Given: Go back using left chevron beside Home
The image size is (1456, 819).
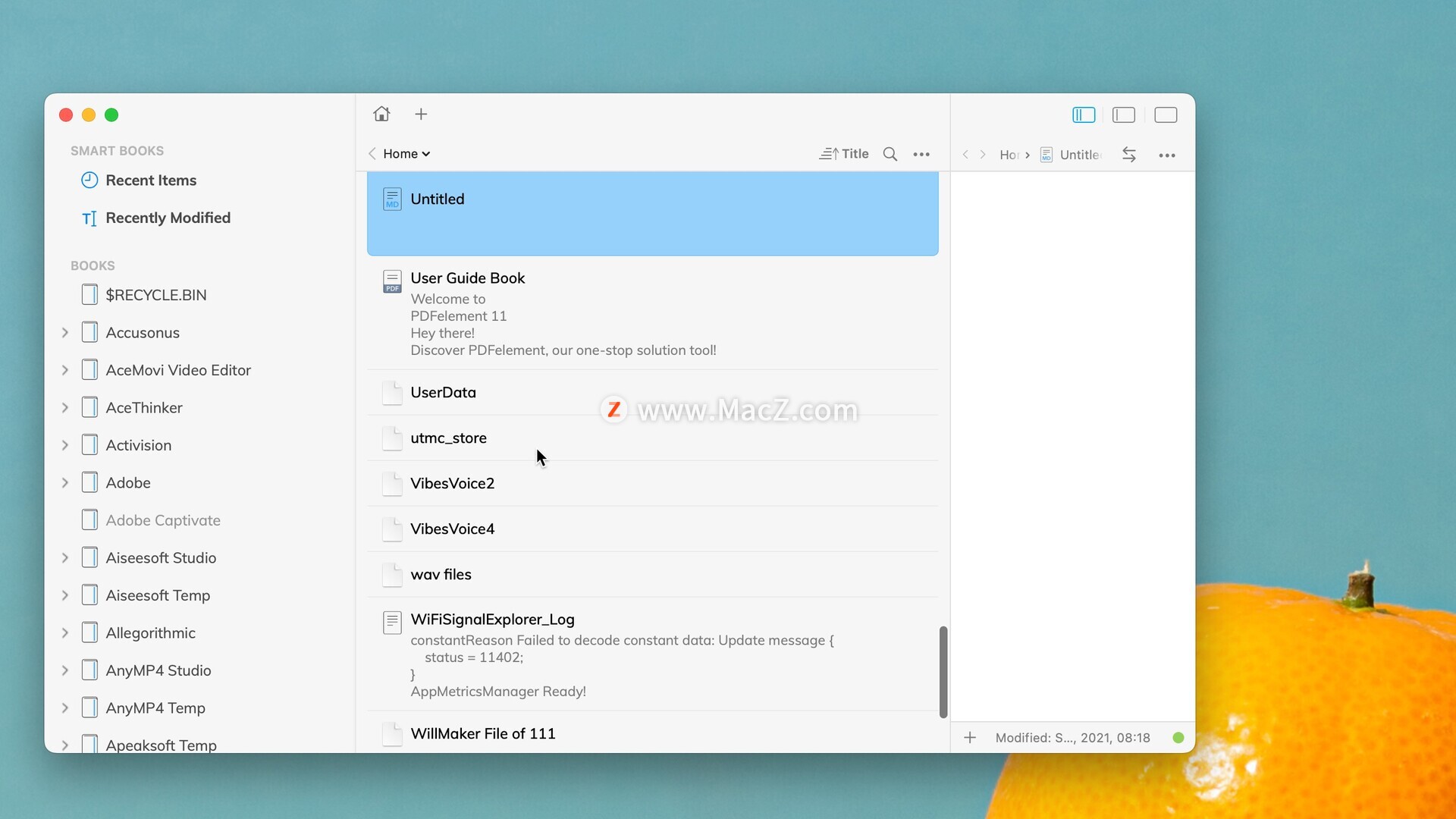Looking at the screenshot, I should click(372, 154).
